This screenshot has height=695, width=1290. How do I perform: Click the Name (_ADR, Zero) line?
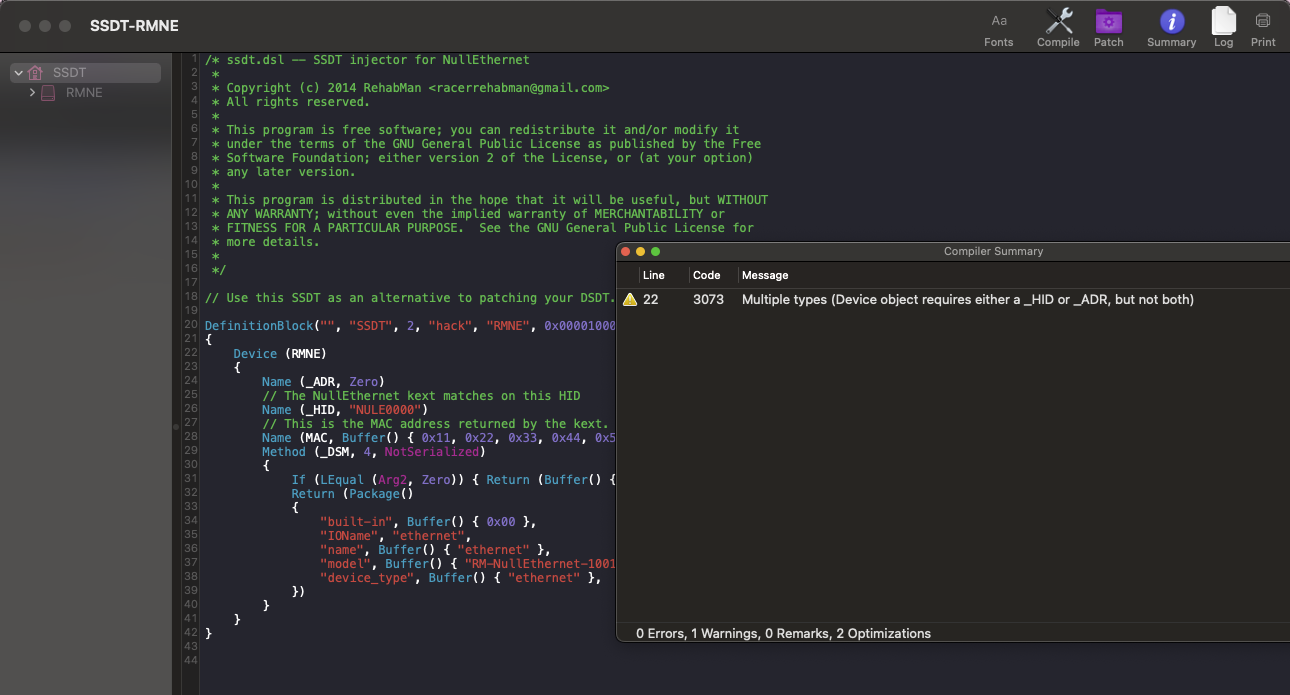(x=323, y=382)
